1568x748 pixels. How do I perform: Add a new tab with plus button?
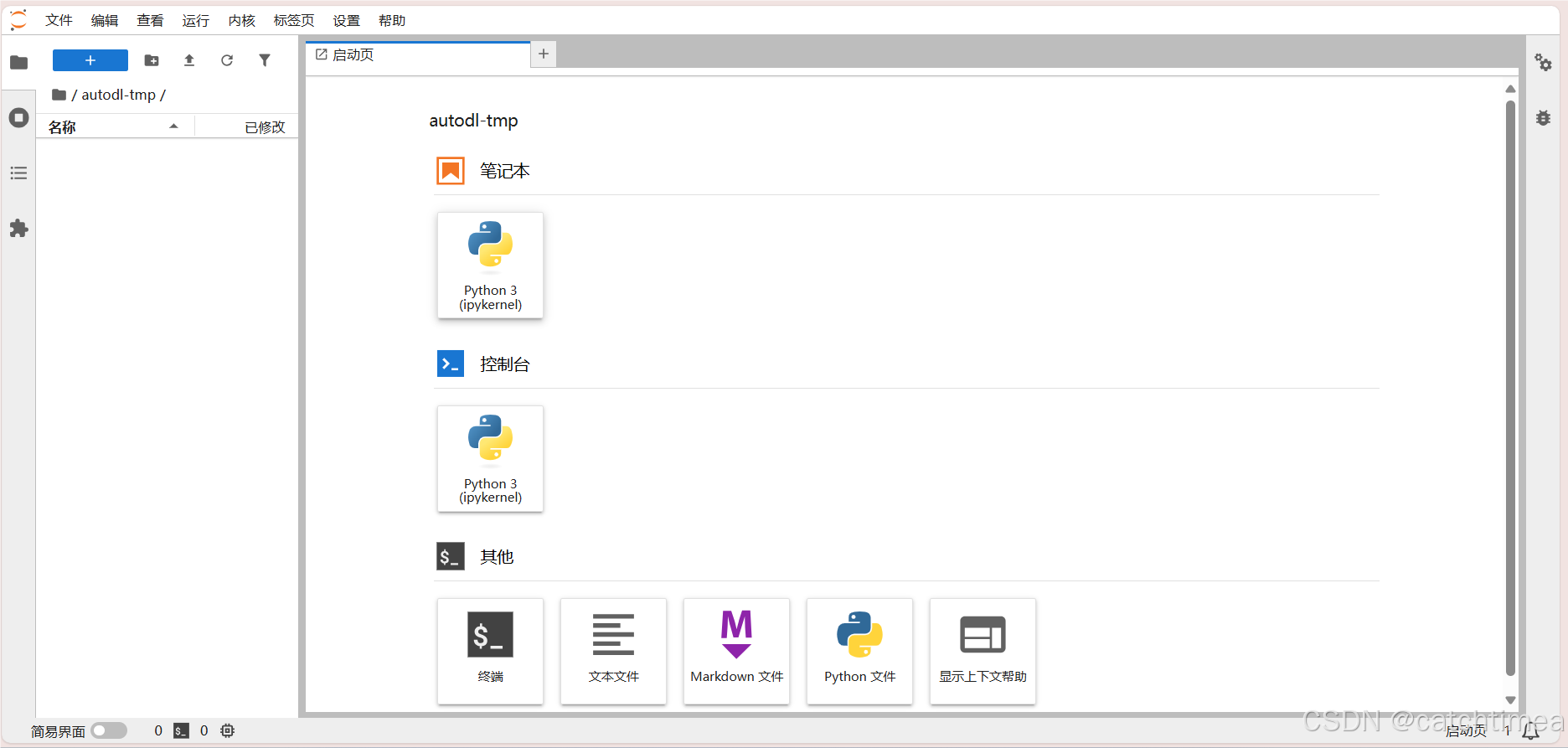[544, 54]
